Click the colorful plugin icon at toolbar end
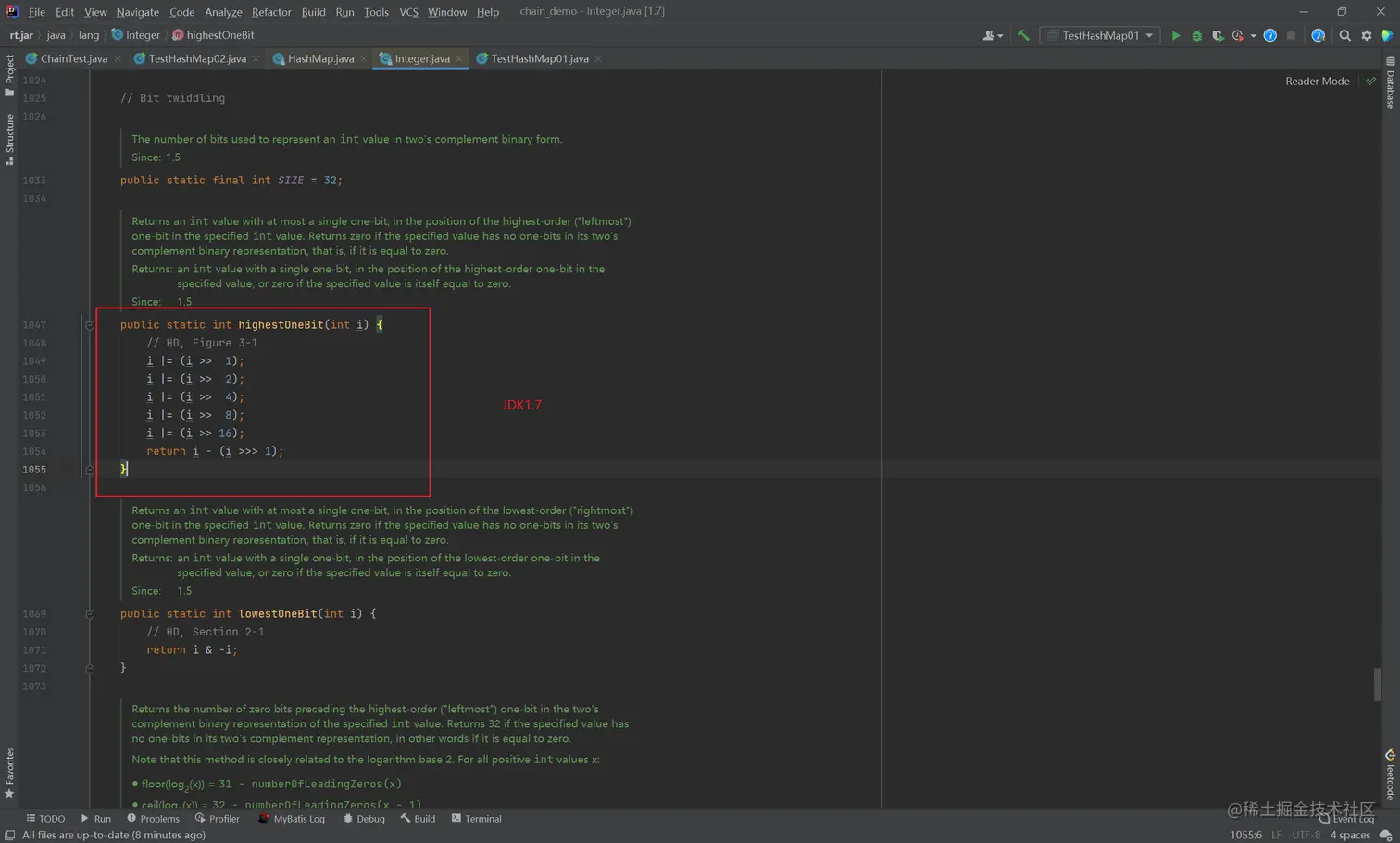The height and width of the screenshot is (843, 1400). coord(1387,35)
